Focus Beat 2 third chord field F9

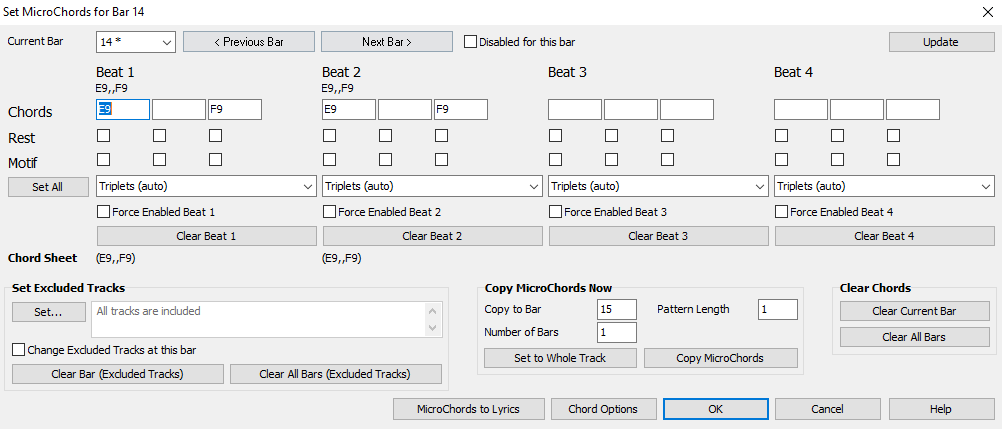(461, 109)
